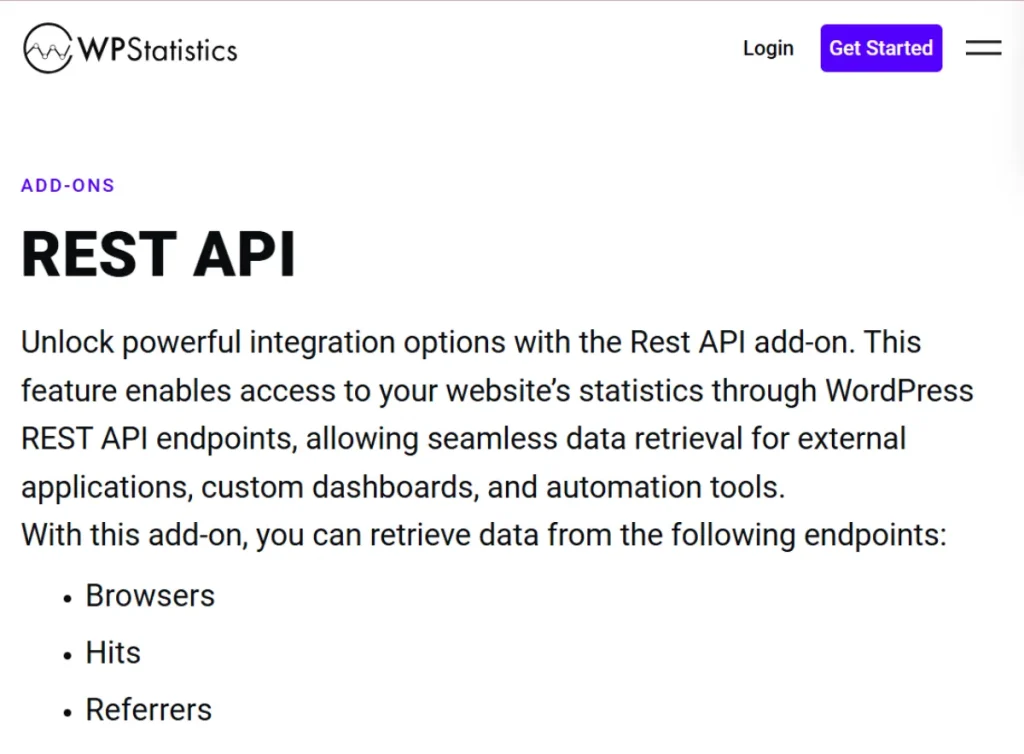The image size is (1024, 754).
Task: Click the Login link in the header
Action: [x=767, y=47]
